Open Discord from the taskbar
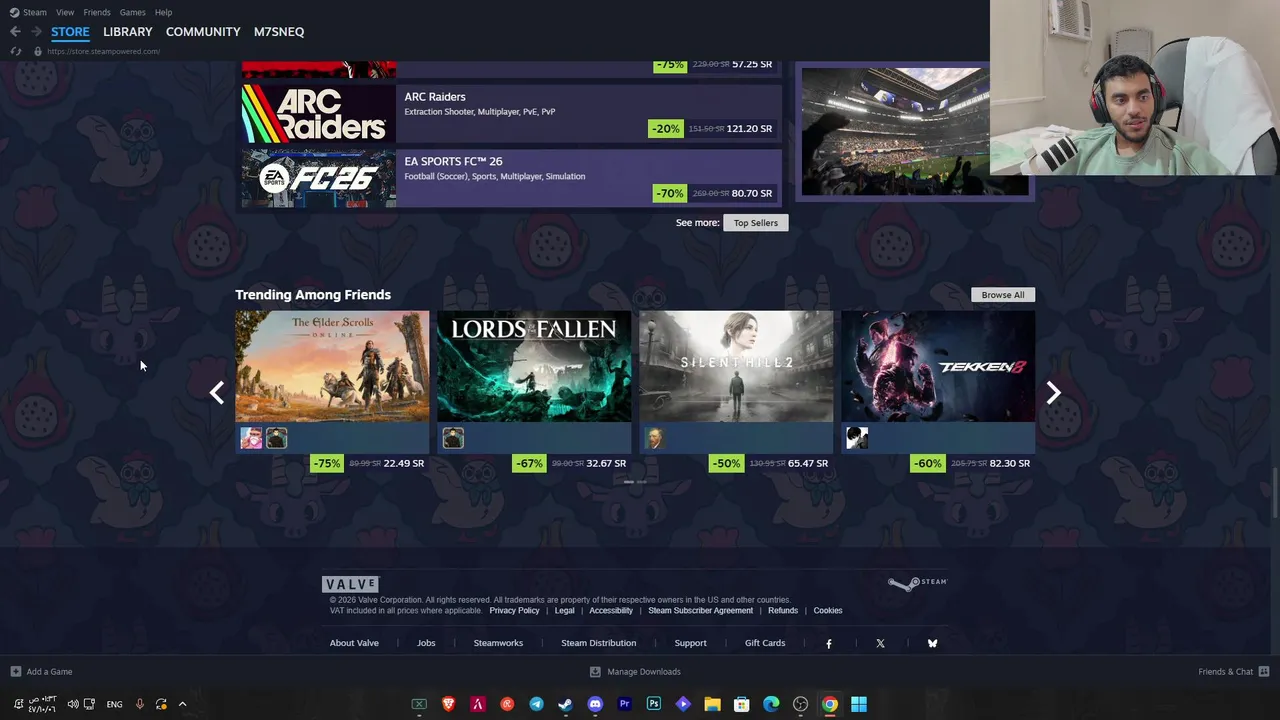The width and height of the screenshot is (1280, 720). (x=595, y=704)
